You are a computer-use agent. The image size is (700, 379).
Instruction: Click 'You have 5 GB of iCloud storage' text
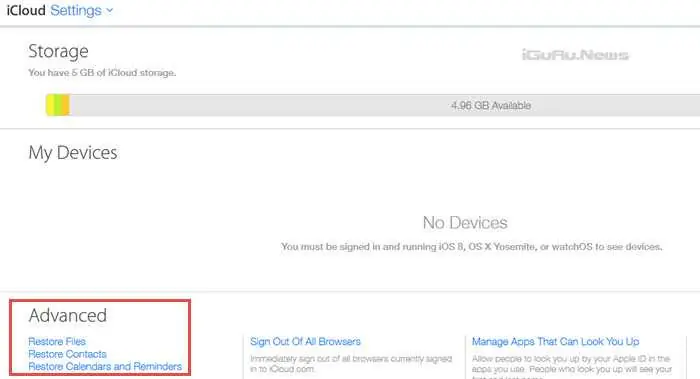click(102, 72)
